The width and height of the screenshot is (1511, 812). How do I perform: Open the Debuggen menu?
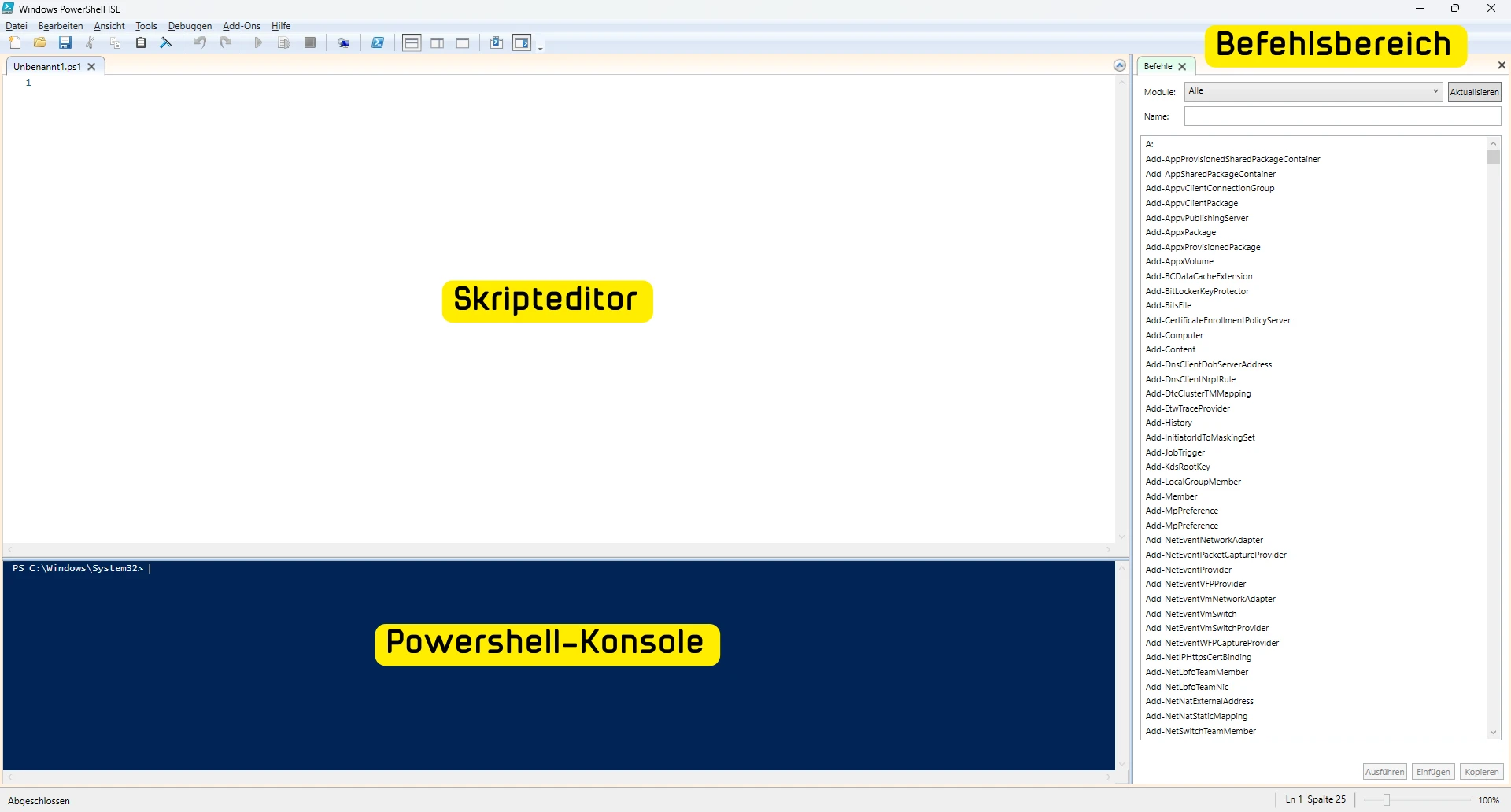click(x=190, y=25)
